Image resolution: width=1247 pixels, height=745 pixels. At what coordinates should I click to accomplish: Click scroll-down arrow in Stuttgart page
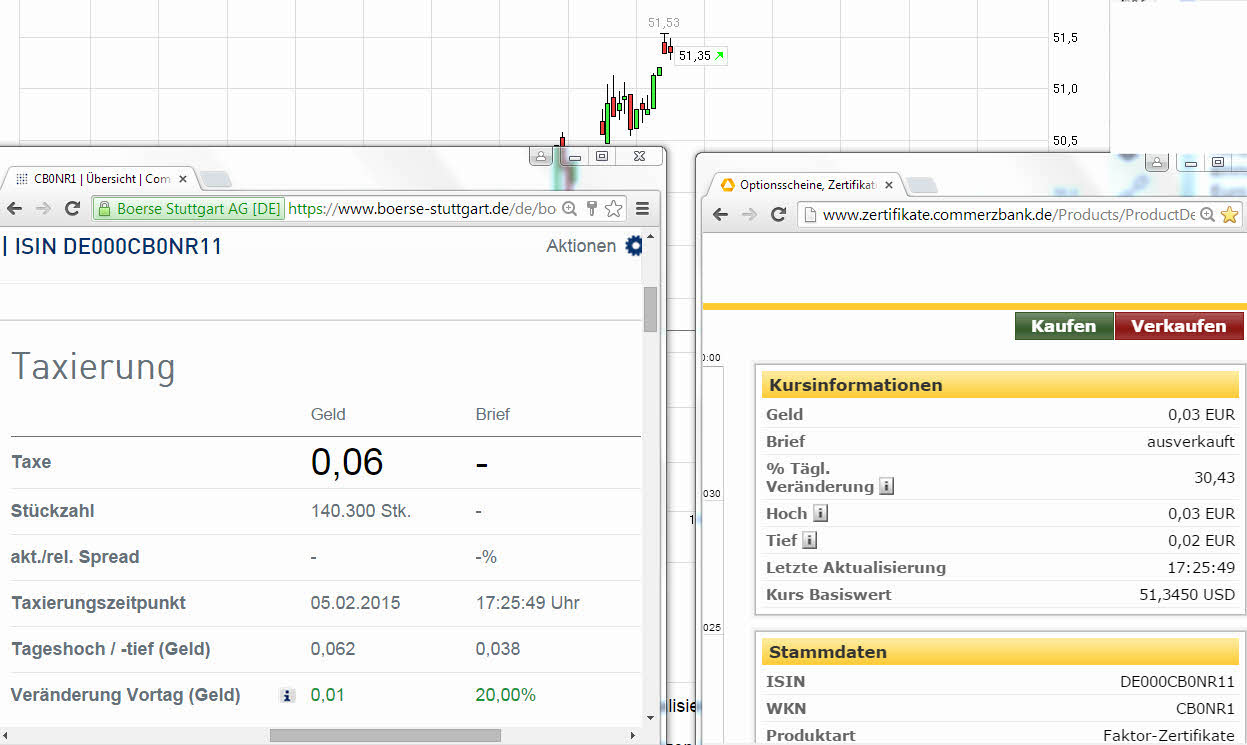point(650,717)
